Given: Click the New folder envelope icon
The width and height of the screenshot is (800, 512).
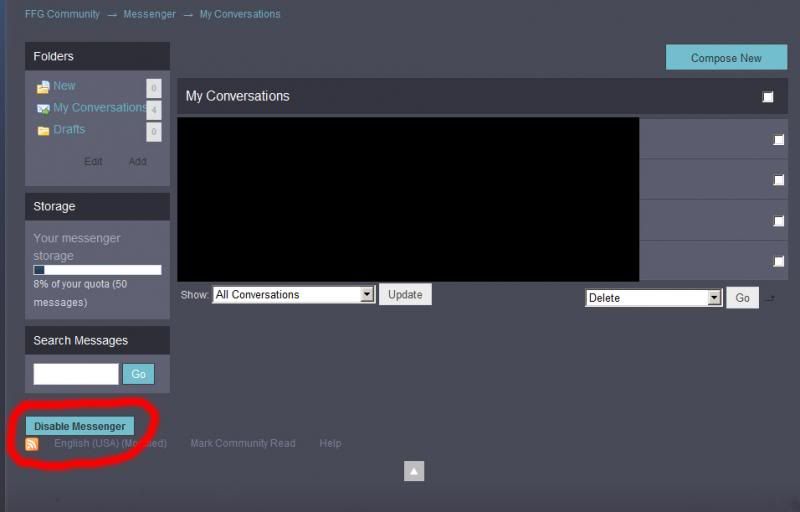Looking at the screenshot, I should click(43, 87).
